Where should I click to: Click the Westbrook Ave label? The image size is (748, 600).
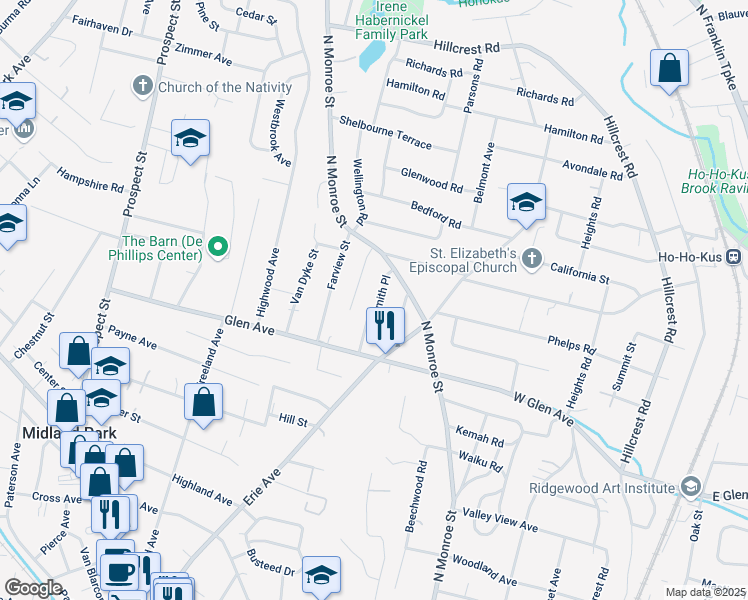pos(280,133)
